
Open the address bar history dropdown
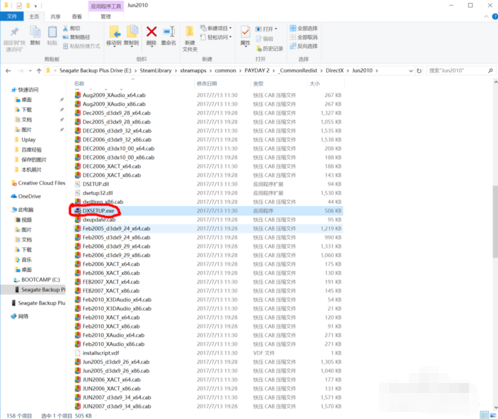pos(411,71)
